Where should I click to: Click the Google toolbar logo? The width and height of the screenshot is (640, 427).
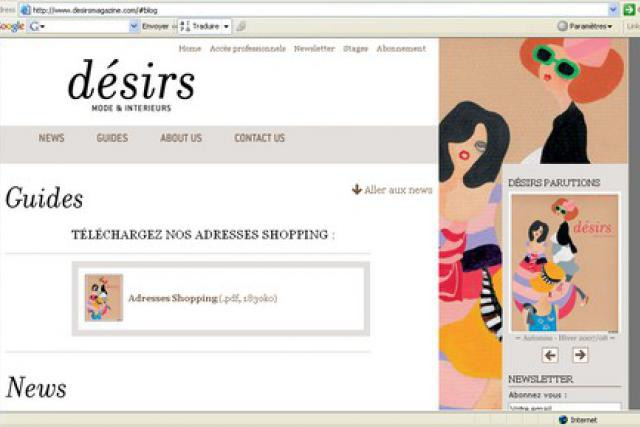coord(12,27)
